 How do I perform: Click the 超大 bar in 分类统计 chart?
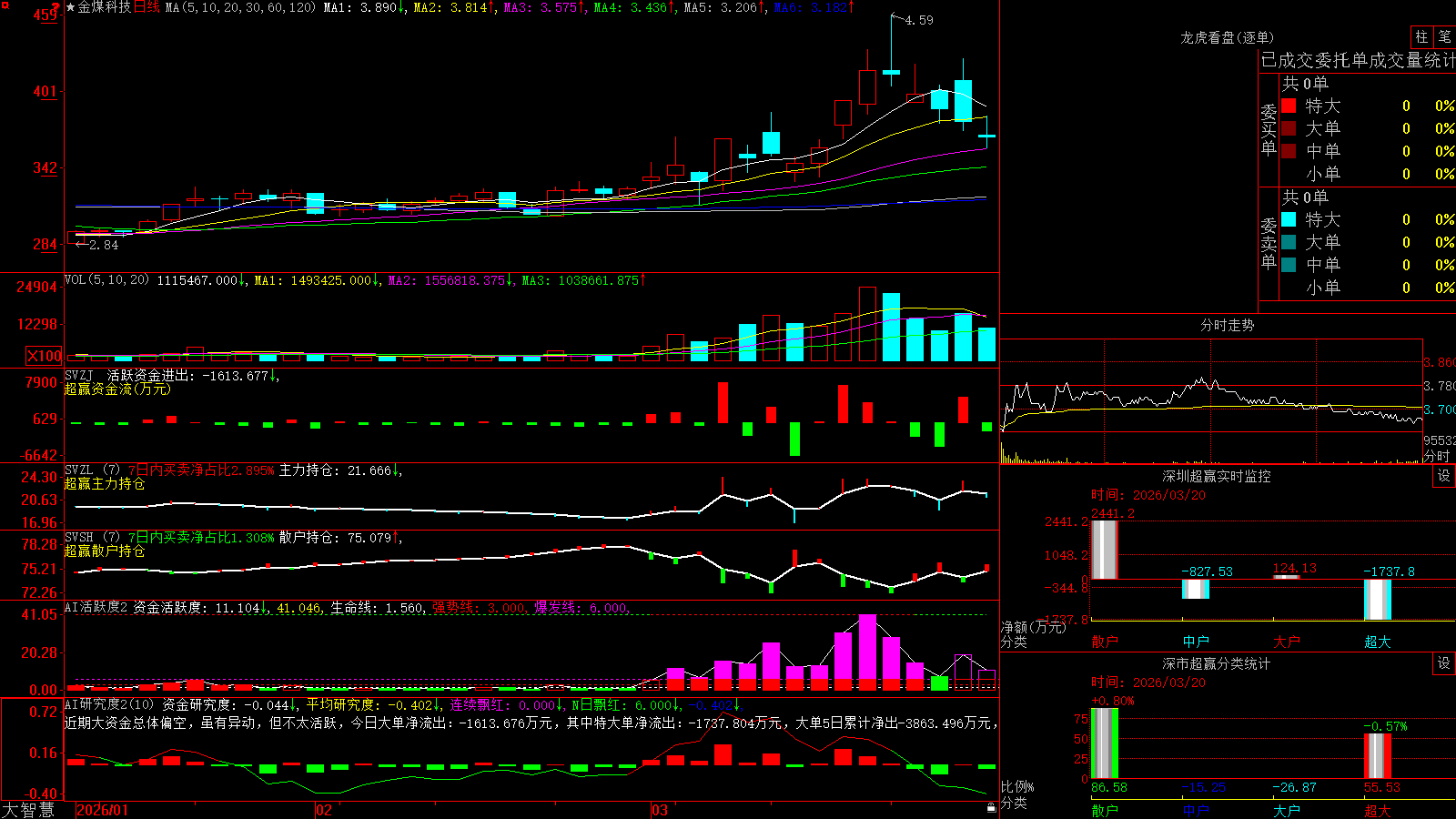pos(1378,756)
